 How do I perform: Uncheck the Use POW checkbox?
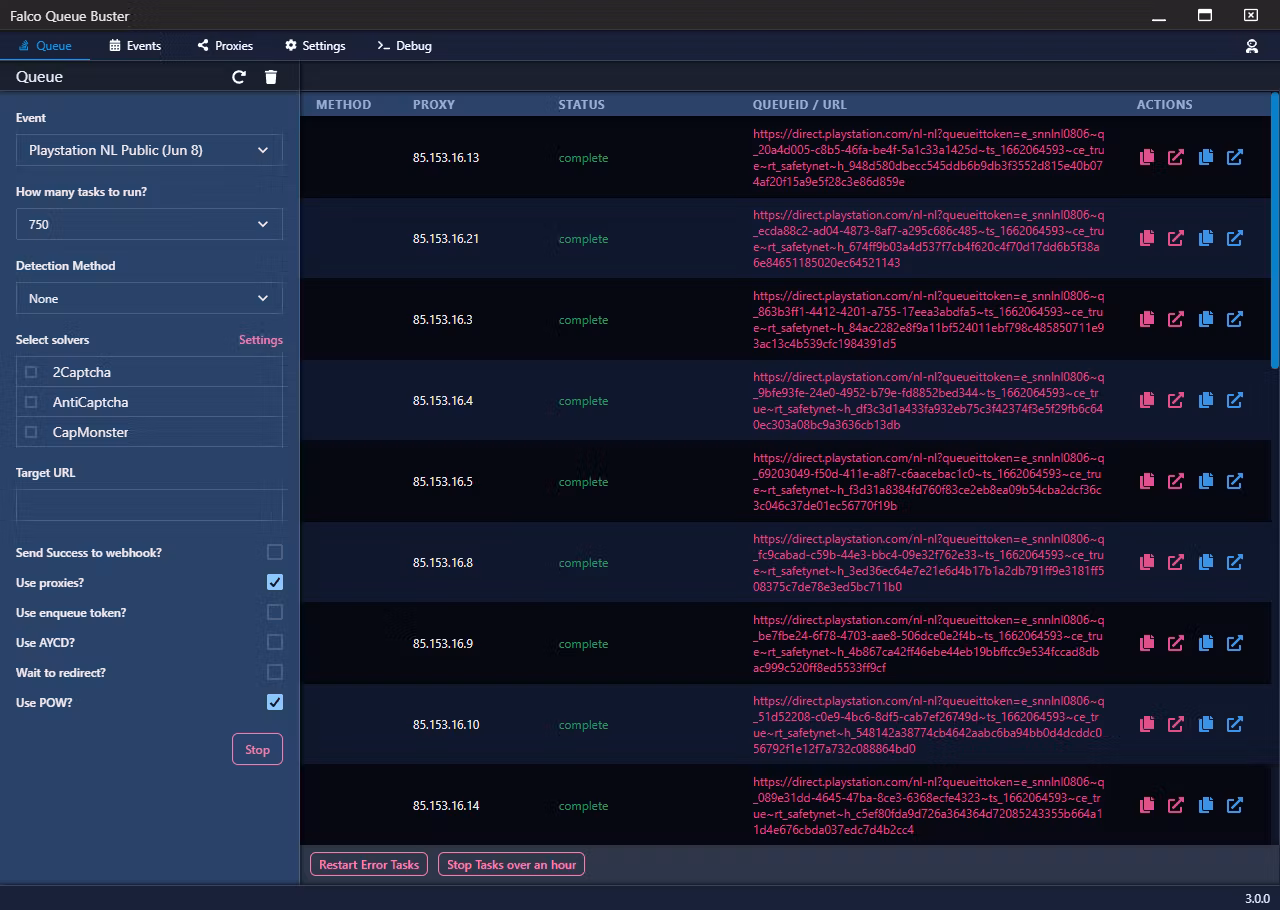click(x=275, y=702)
